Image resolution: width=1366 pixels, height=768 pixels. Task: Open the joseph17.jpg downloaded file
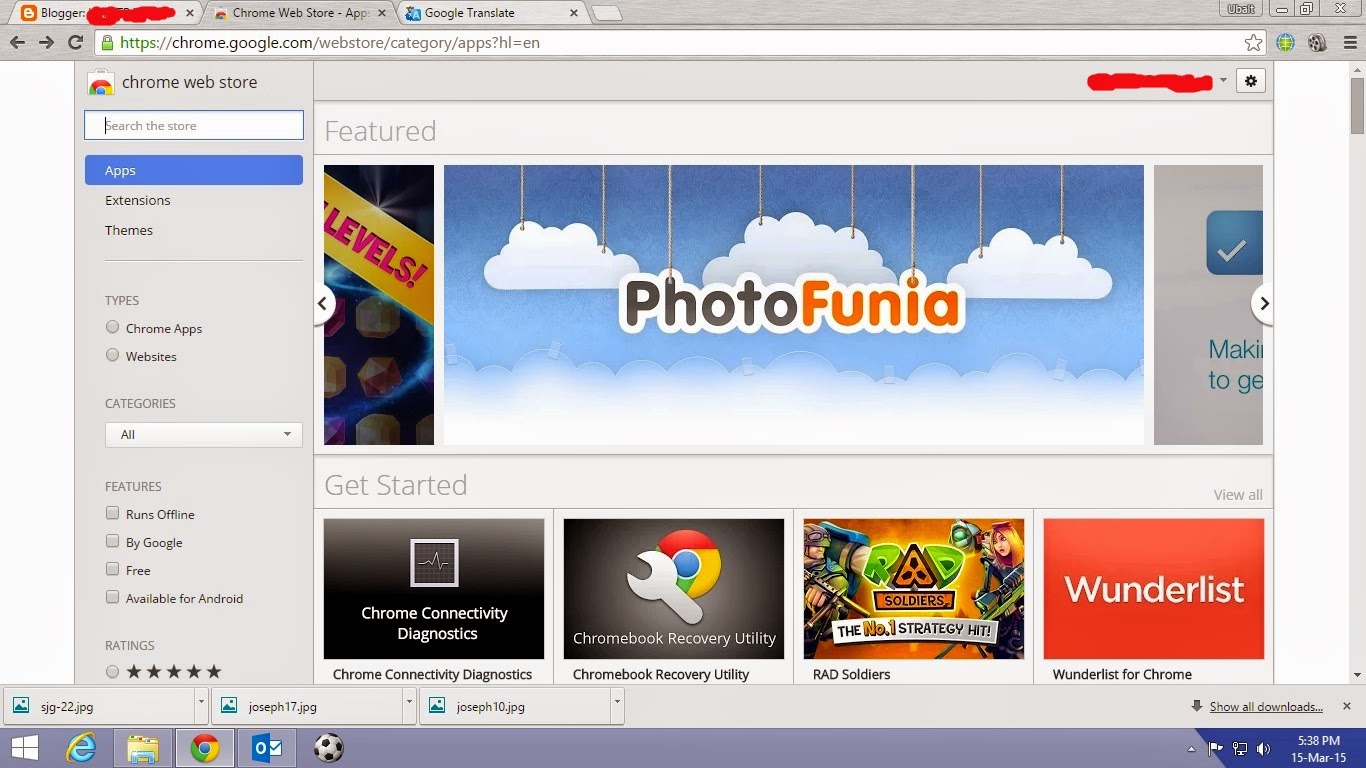tap(308, 705)
